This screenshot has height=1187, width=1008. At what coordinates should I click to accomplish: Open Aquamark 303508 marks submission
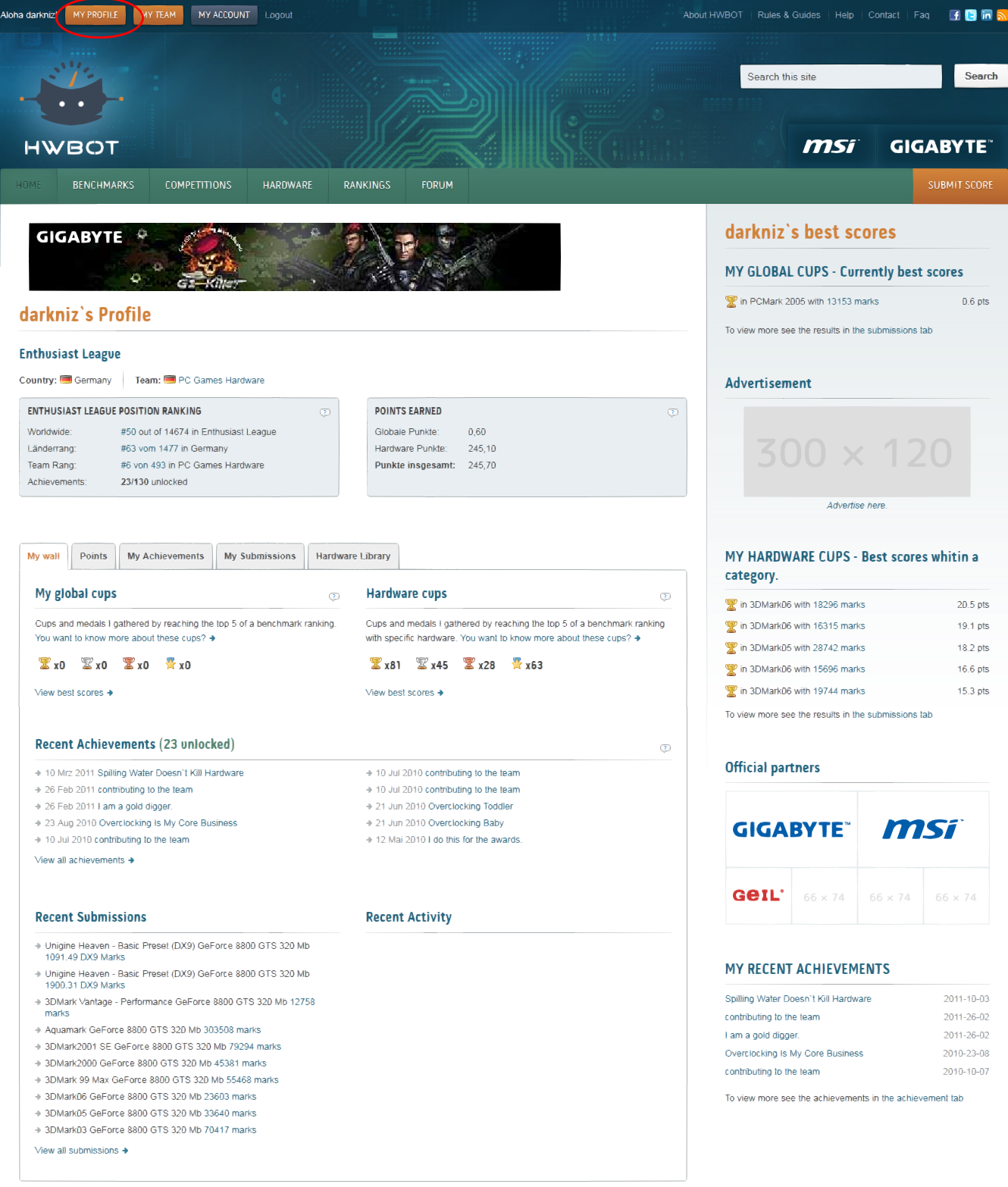point(232,1030)
